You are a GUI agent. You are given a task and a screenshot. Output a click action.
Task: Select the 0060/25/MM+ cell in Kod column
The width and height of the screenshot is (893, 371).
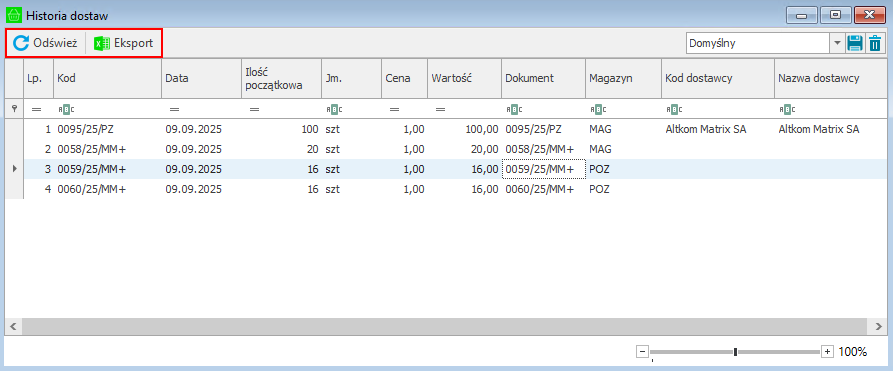107,189
